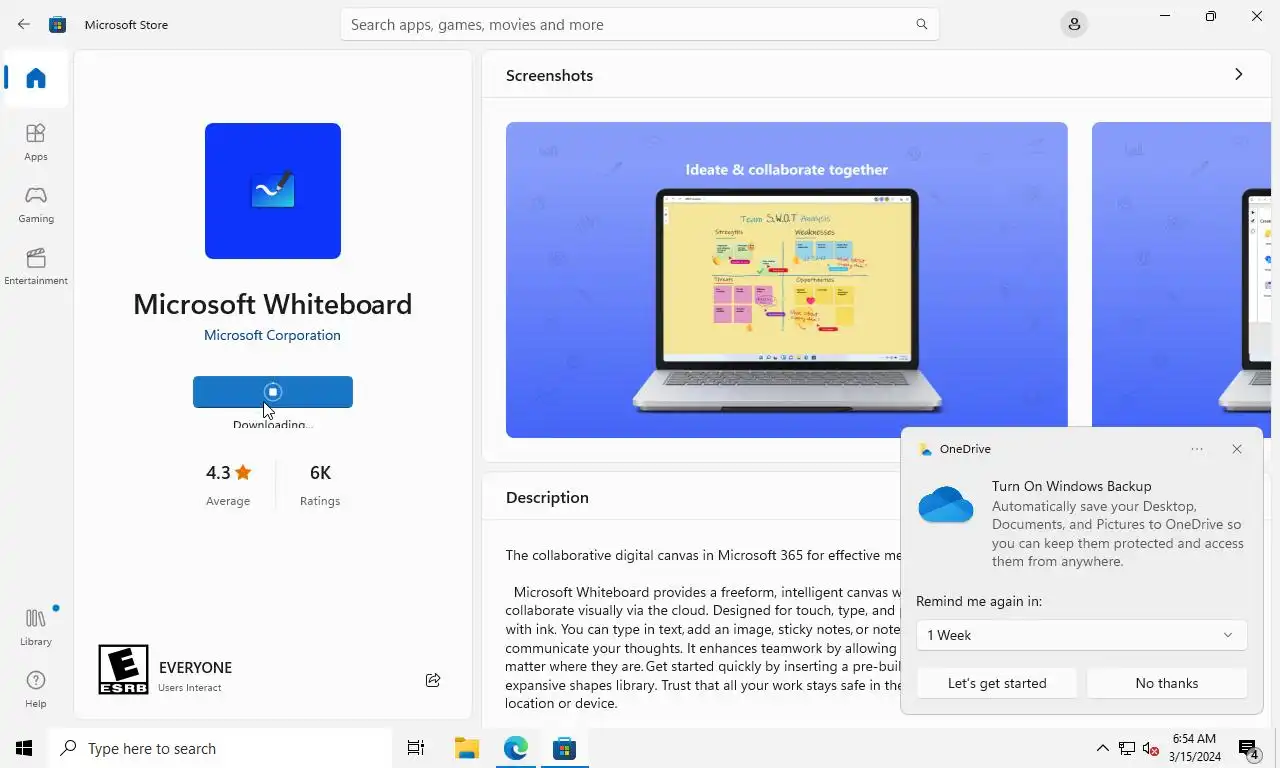Open the Home tab in sidebar

36,78
